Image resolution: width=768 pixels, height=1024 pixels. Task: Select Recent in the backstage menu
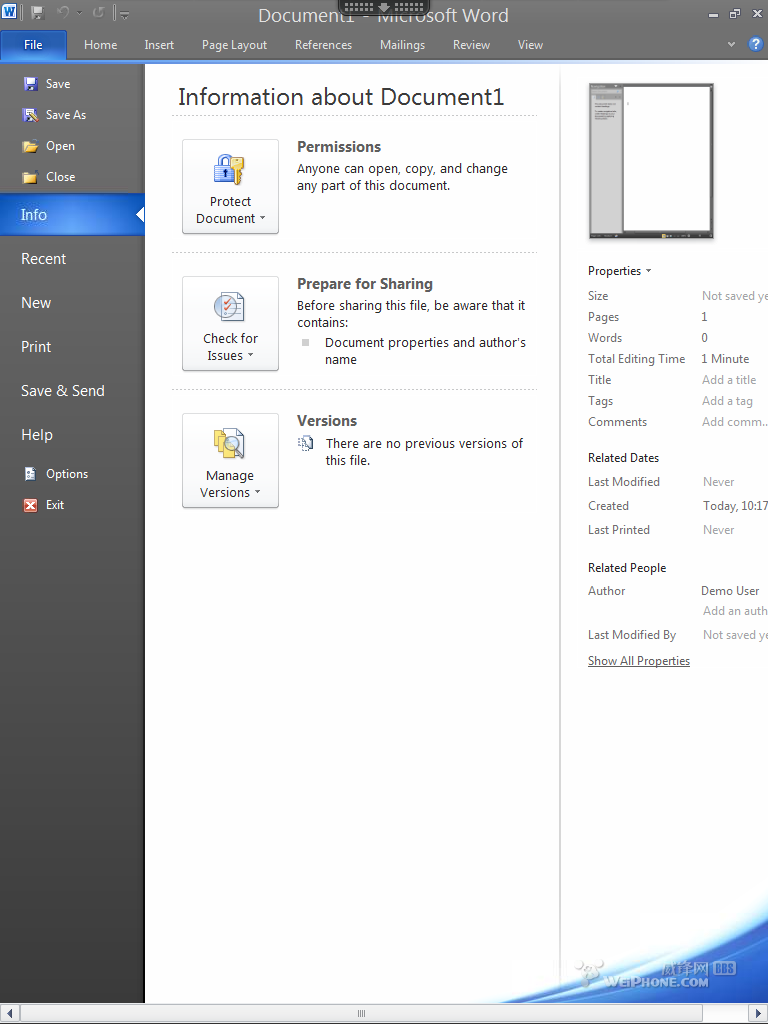44,259
